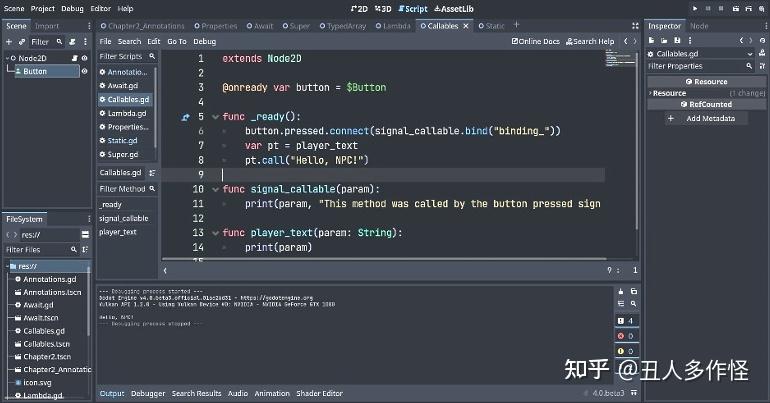Toggle visibility of Node2D
This screenshot has width=770, height=403.
pos(84,58)
